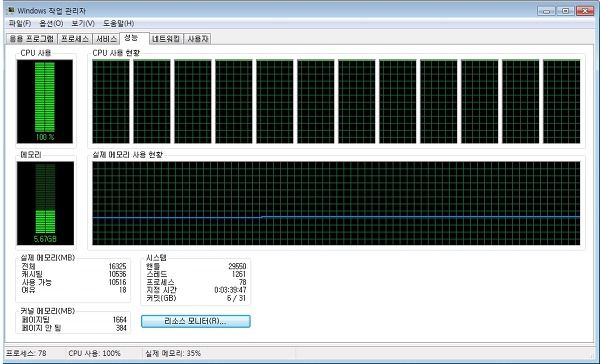This screenshot has height=364, width=600.
Task: Click the 여유 memory value 18
Action: click(x=122, y=290)
